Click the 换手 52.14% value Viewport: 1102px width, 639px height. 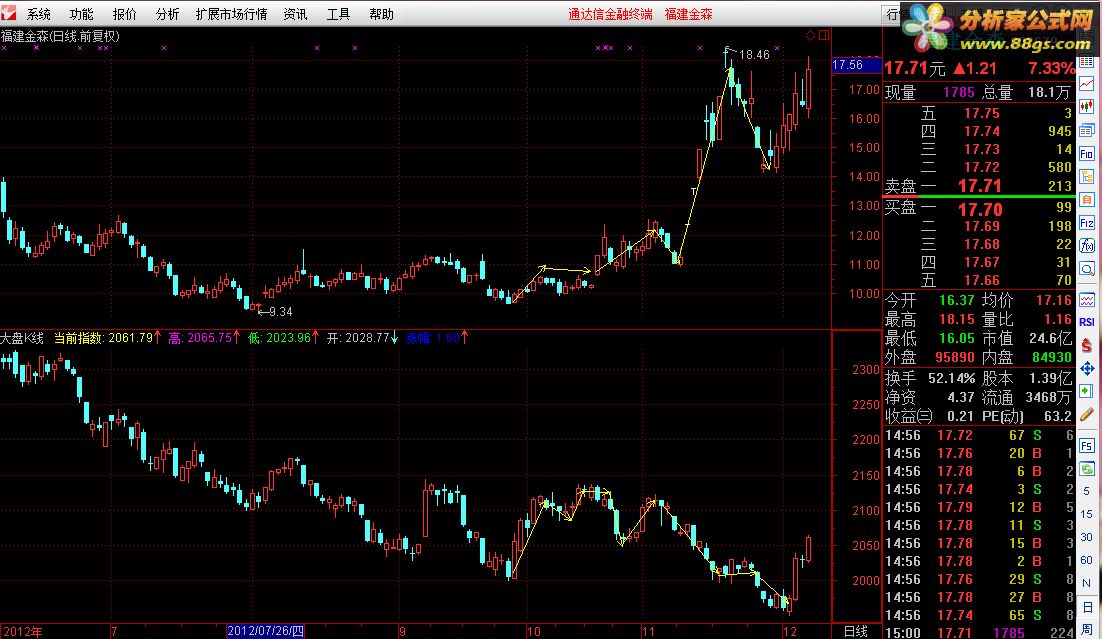[952, 378]
